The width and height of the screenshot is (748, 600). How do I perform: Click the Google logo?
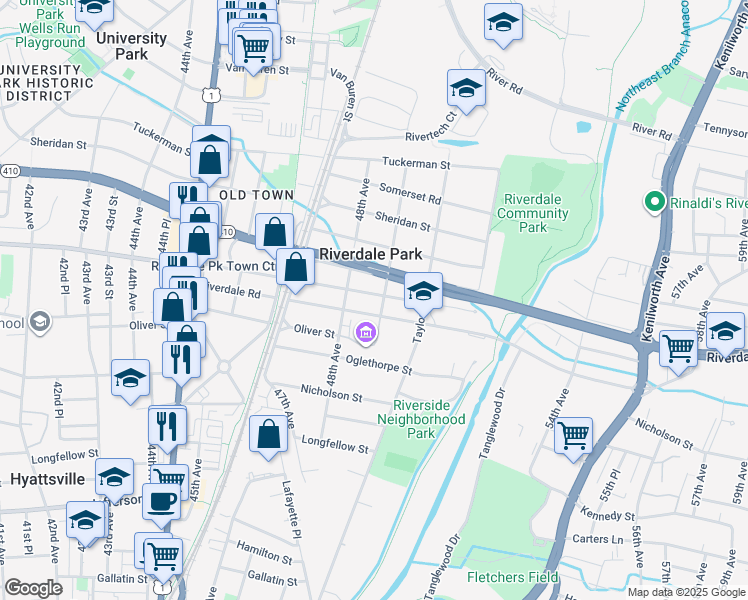[x=33, y=588]
